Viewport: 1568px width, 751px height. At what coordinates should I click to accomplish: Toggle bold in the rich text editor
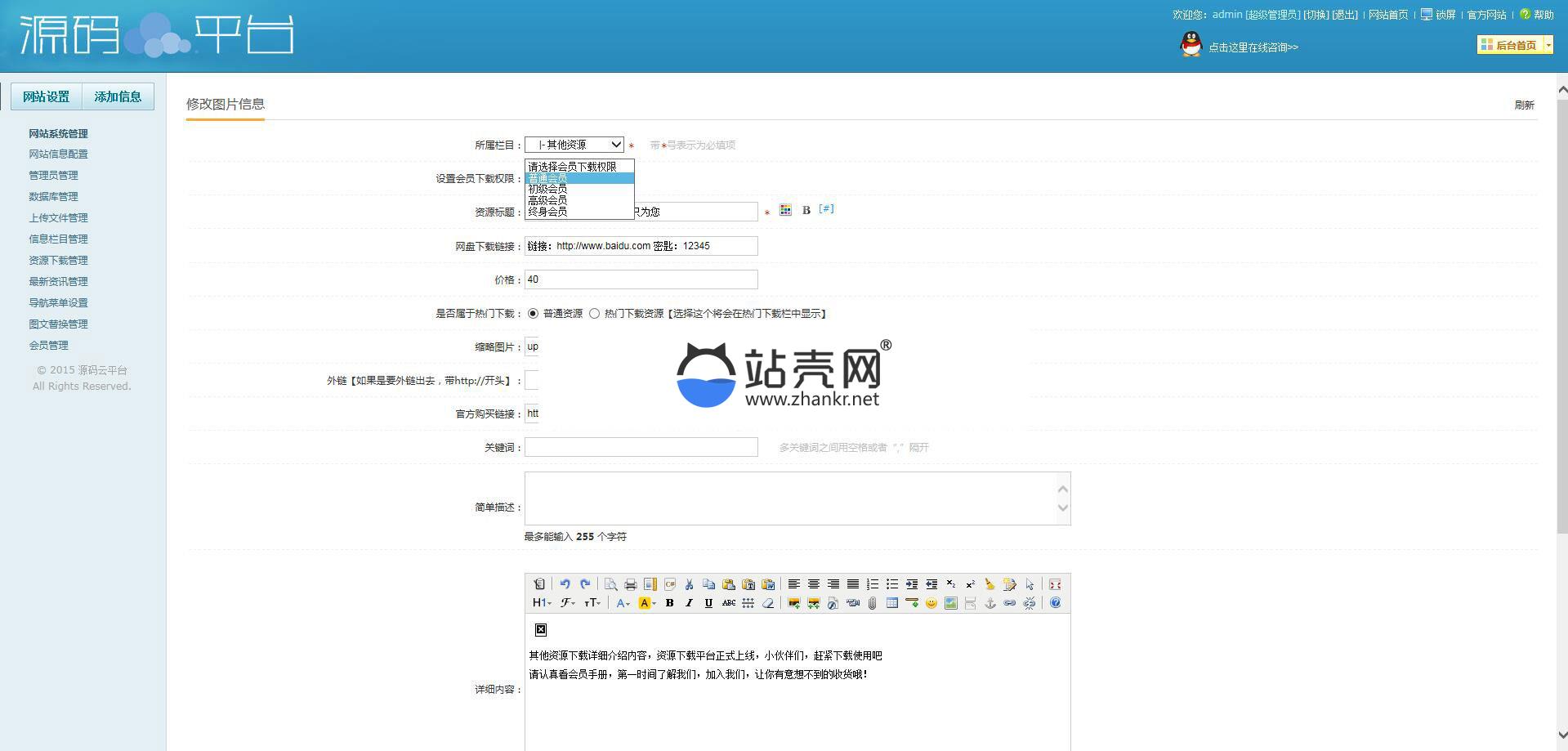669,603
